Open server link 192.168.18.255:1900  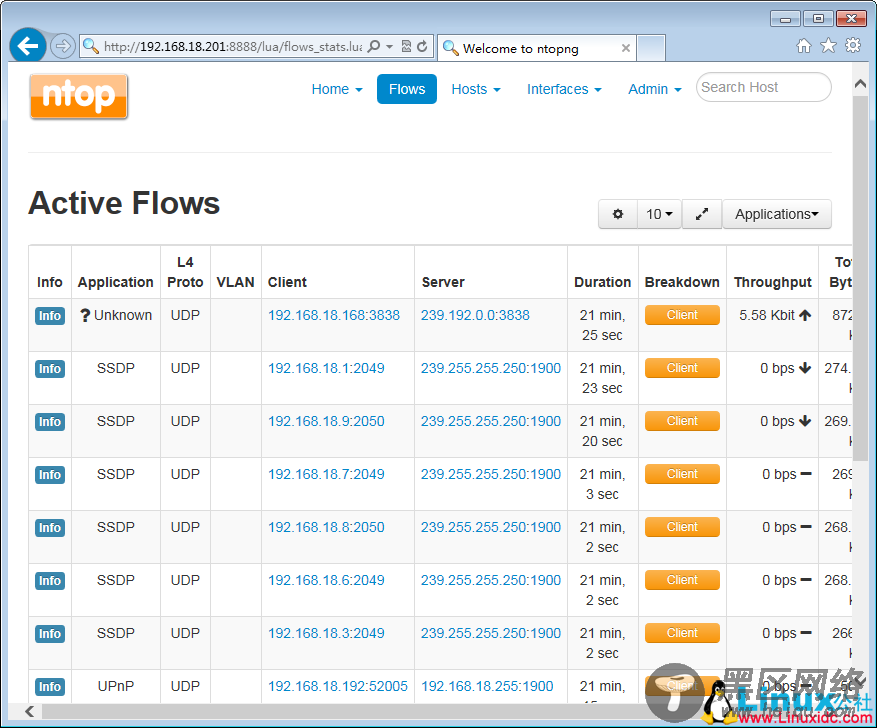tap(487, 687)
